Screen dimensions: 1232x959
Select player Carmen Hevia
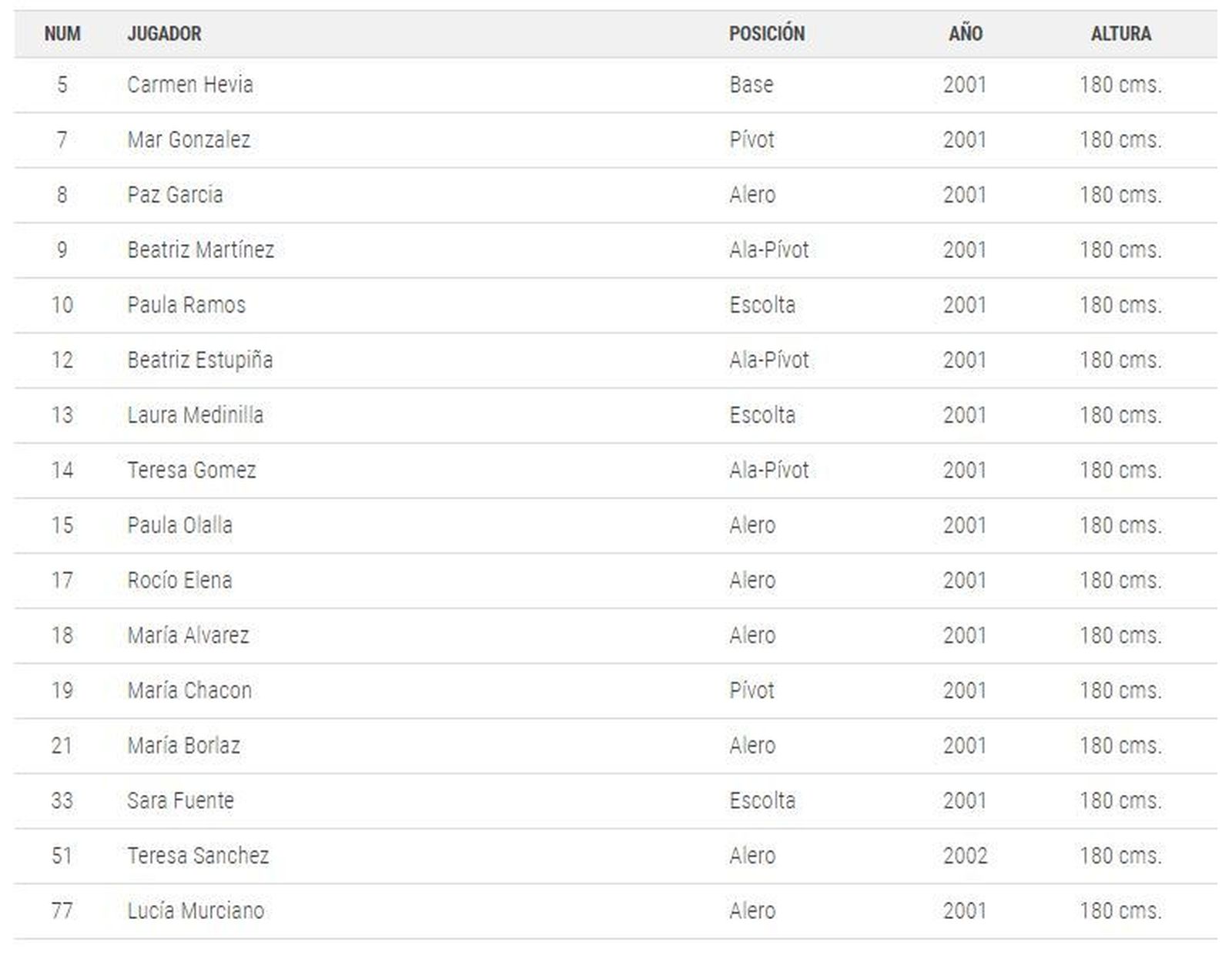point(190,85)
